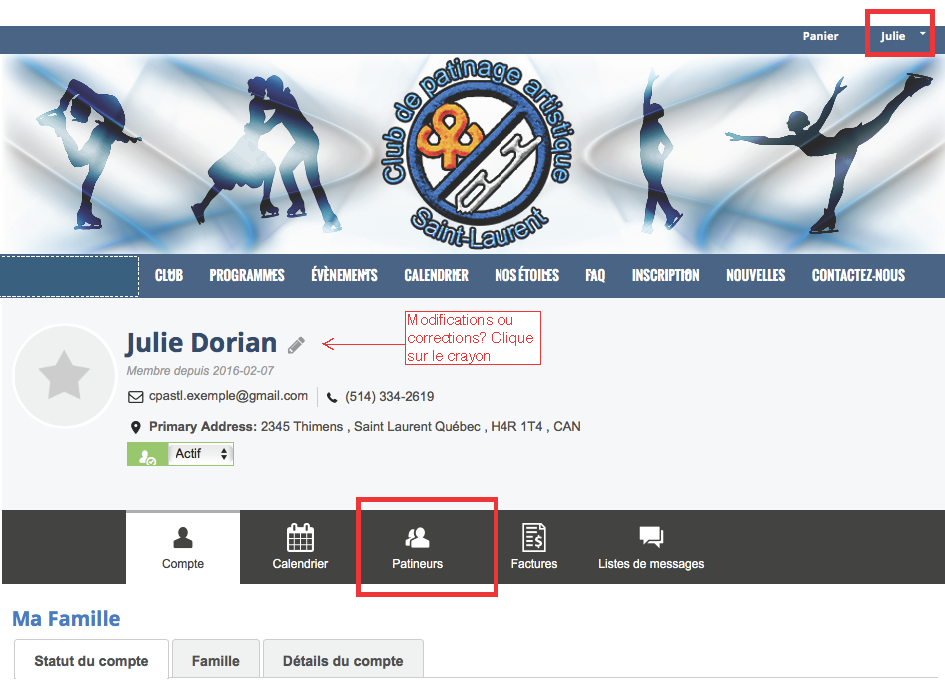Select the Compte tab

coord(183,547)
